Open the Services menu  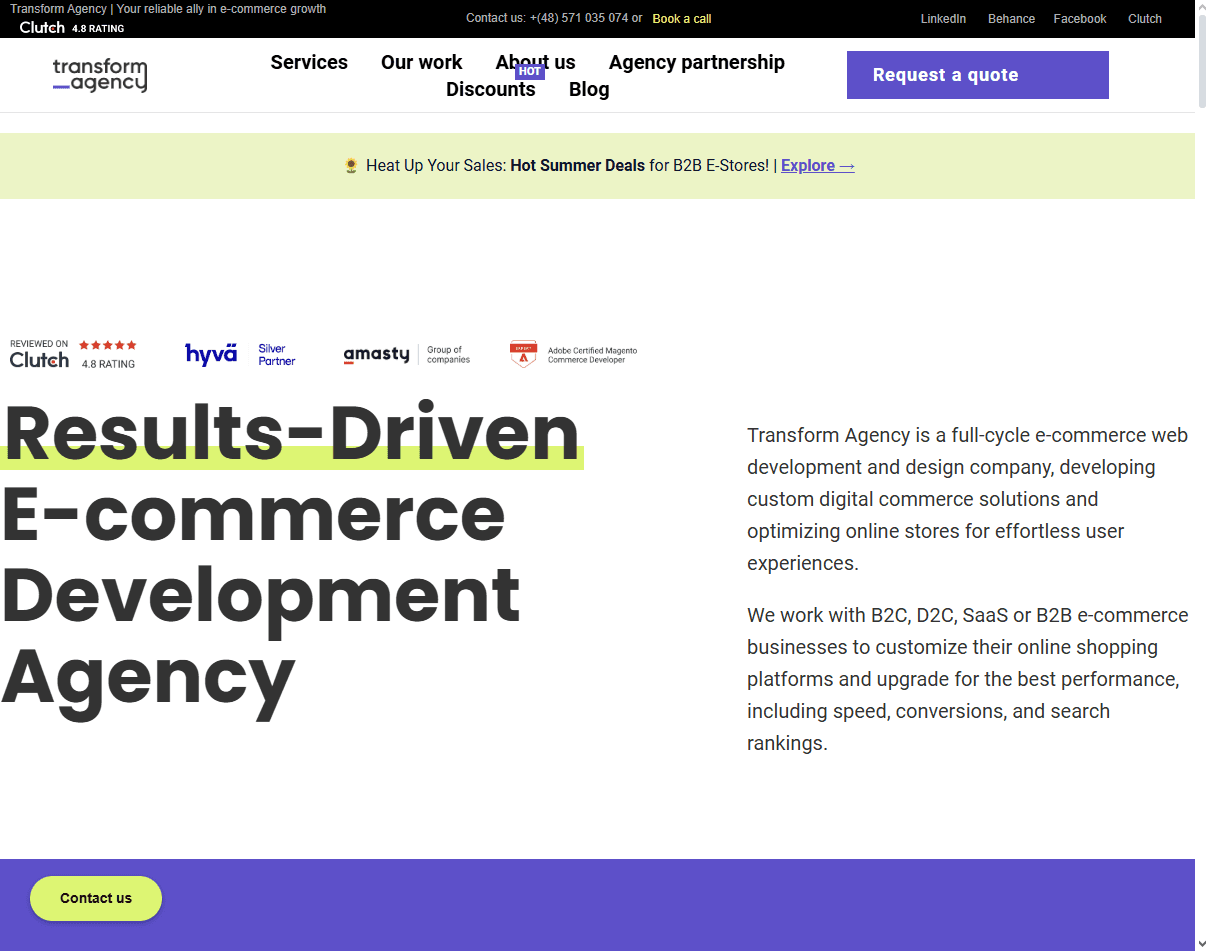309,62
